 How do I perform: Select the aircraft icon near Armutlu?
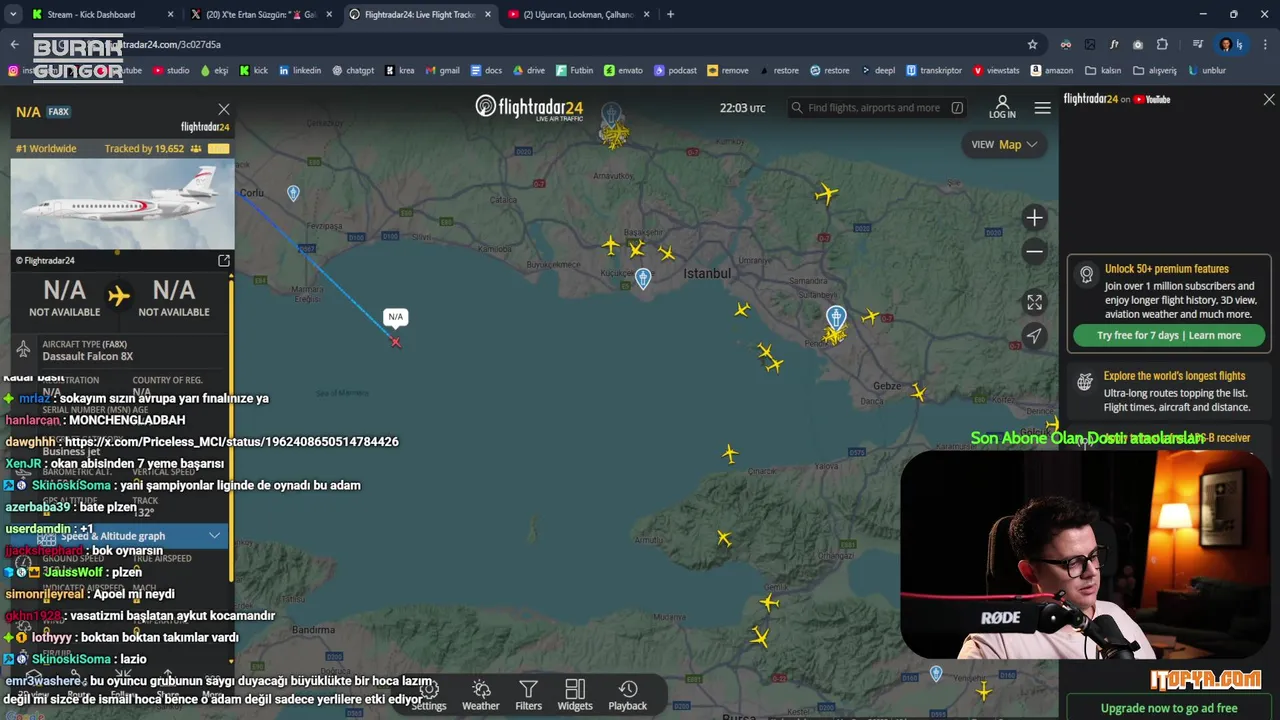point(724,539)
